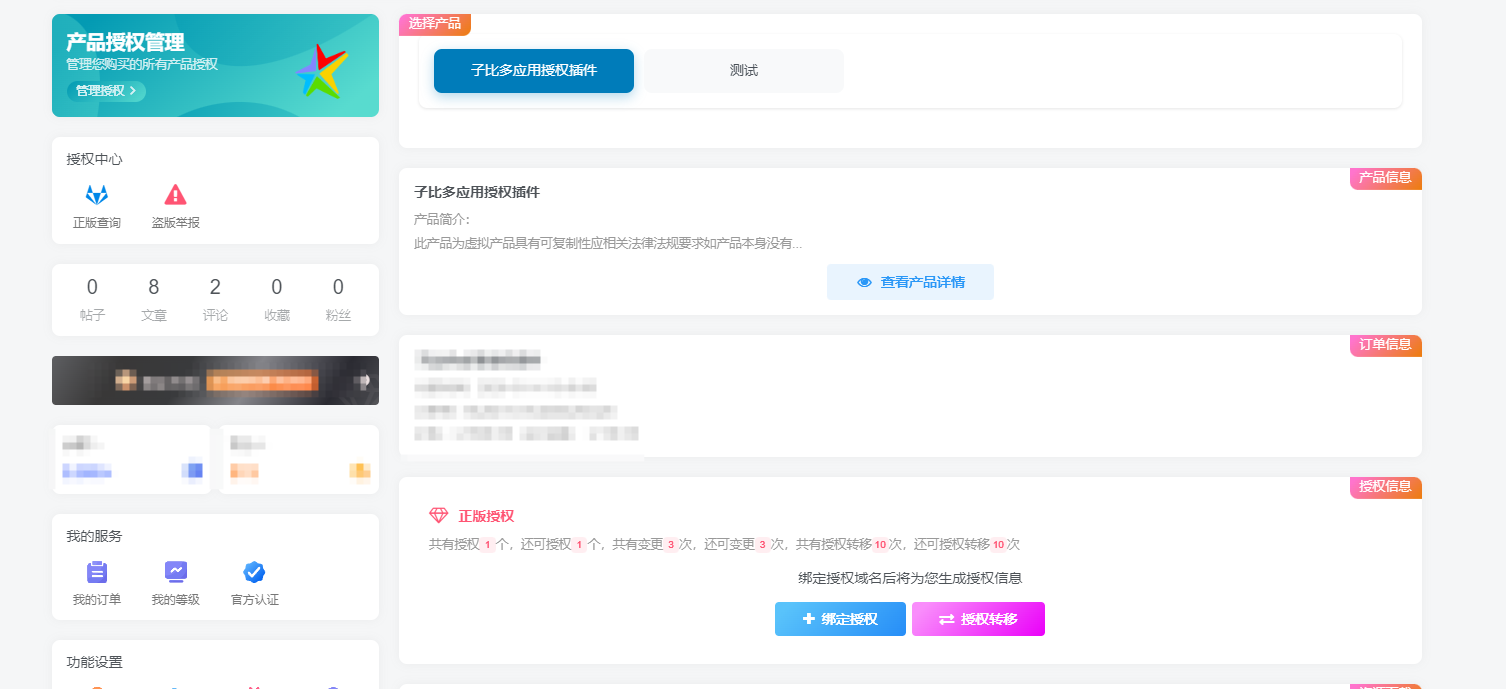Select the 子比多应用授权插件 product tab
Viewport: 1506px width, 689px height.
533,71
